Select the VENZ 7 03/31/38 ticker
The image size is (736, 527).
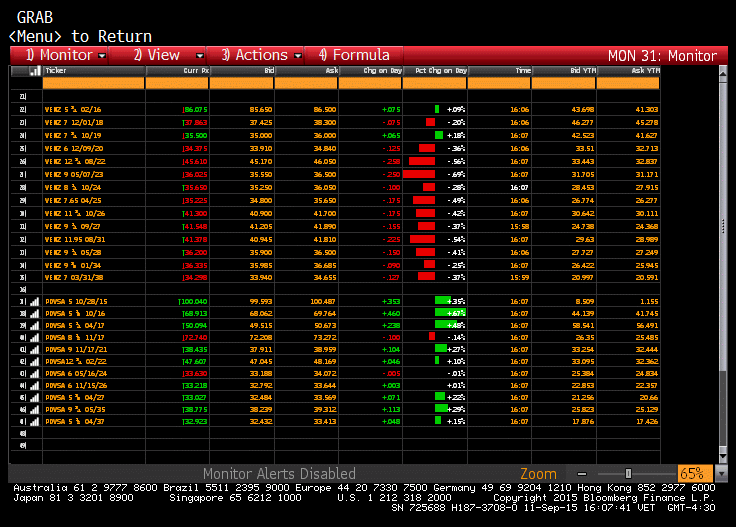tap(74, 278)
